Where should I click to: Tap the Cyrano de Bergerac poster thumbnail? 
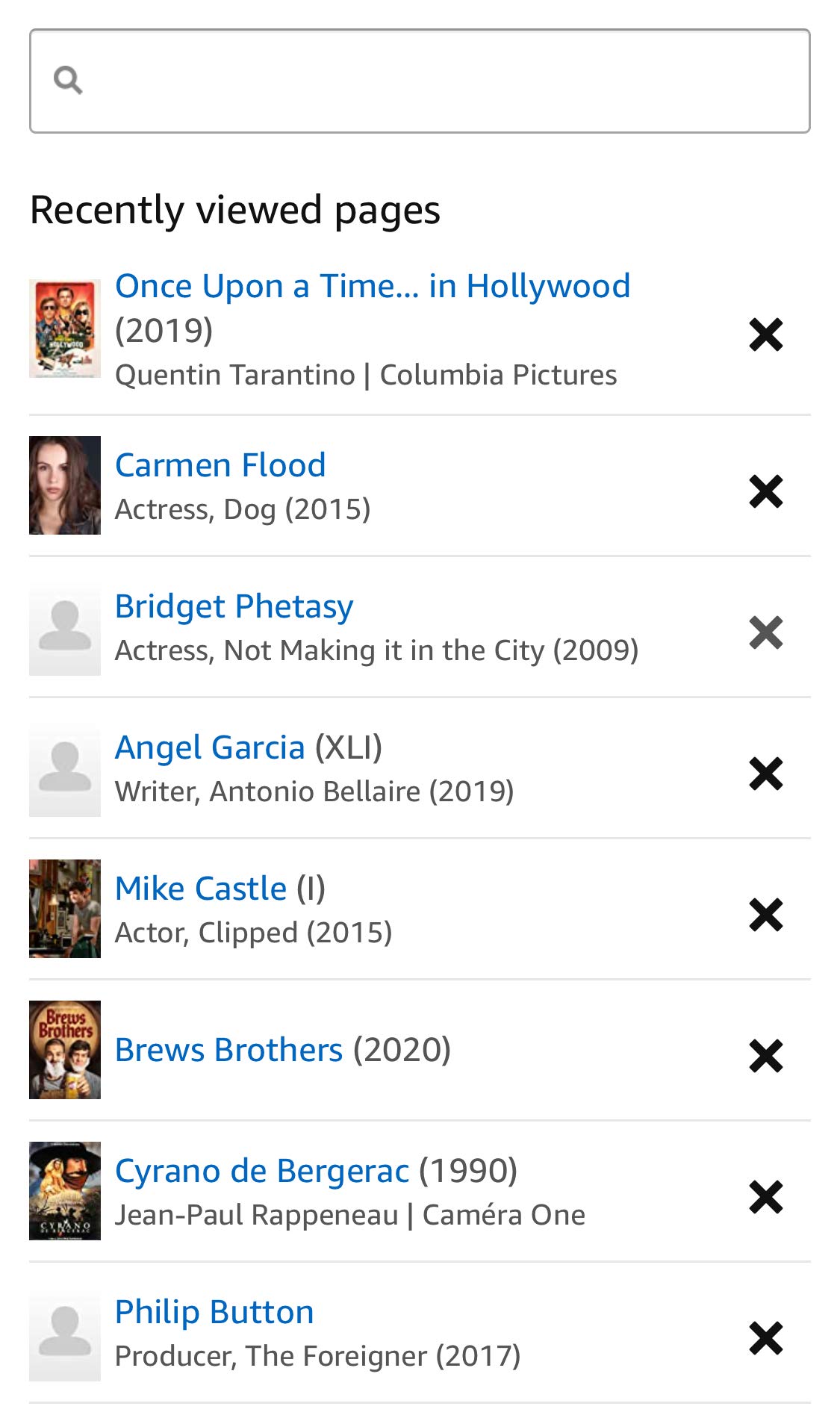(65, 1191)
